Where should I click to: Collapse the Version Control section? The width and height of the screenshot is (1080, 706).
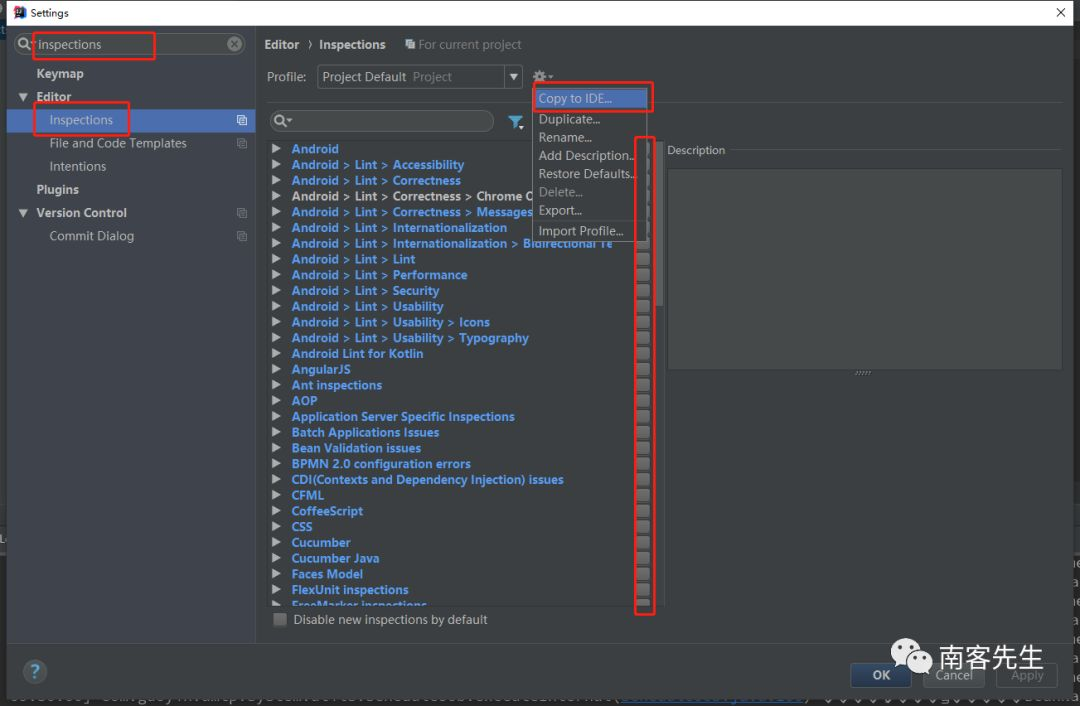[x=23, y=213]
